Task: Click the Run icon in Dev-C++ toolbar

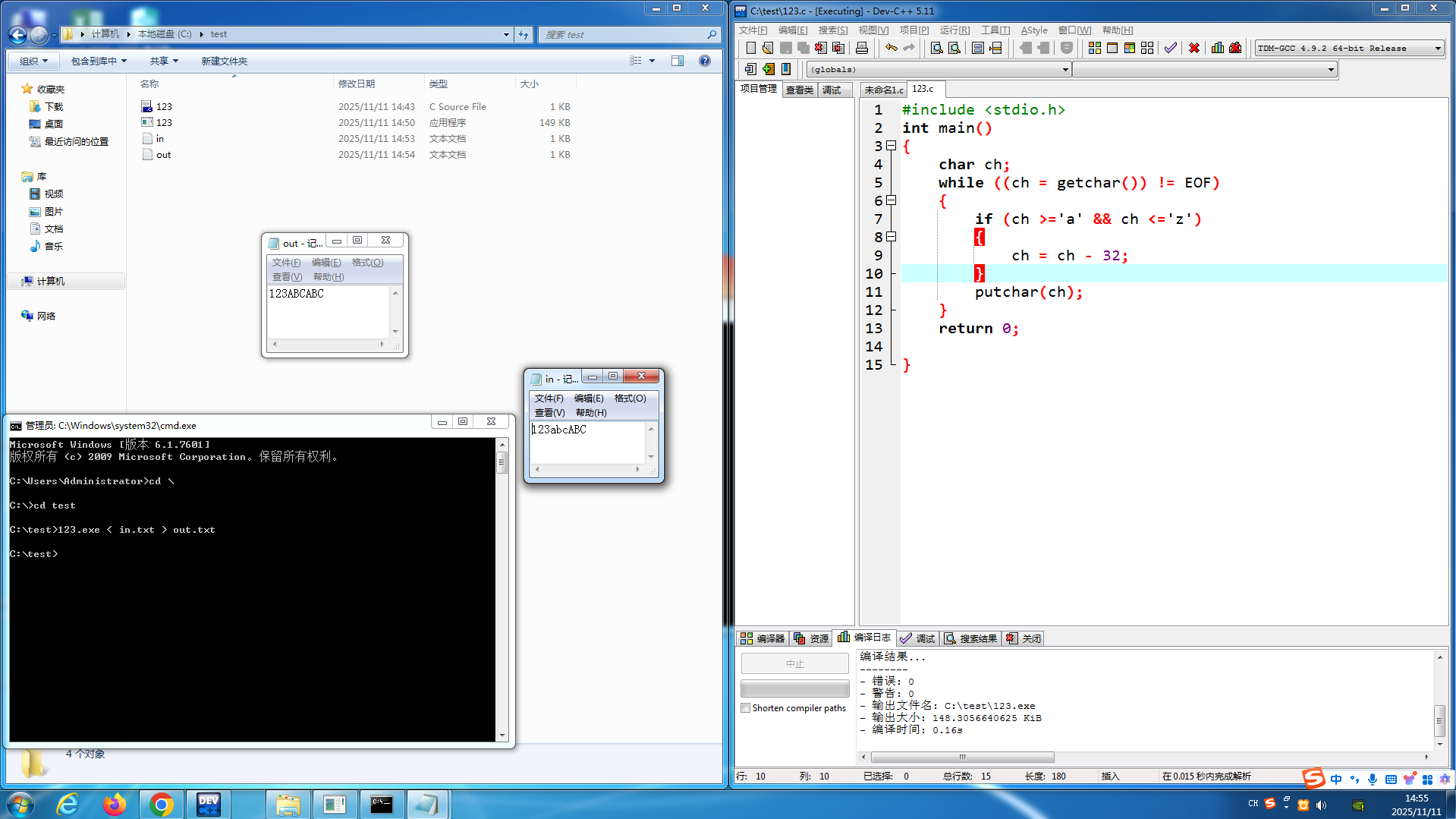Action: 1112,48
